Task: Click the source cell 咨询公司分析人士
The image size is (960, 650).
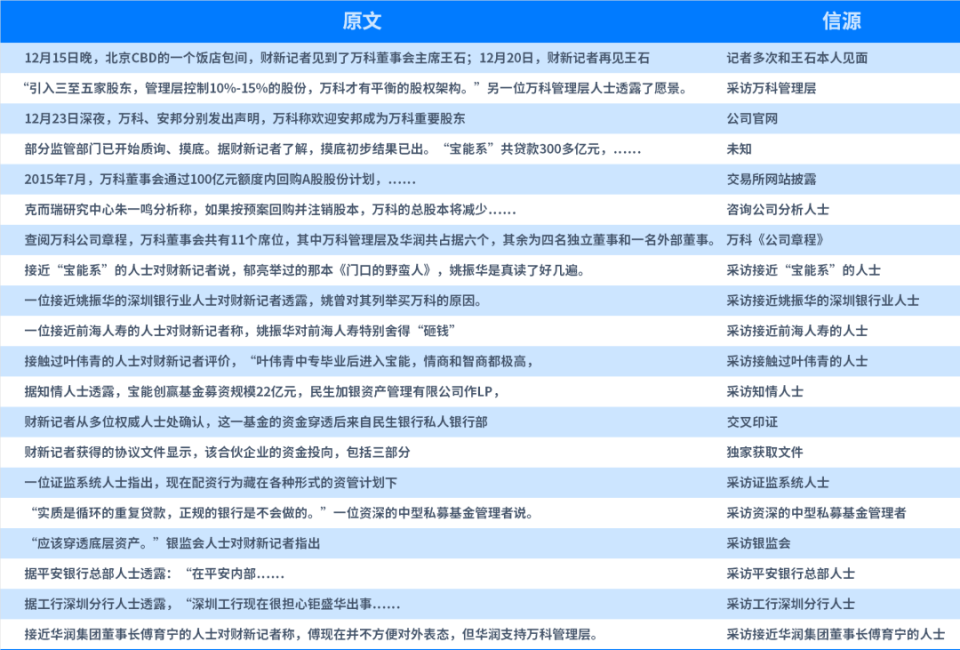Action: [x=778, y=209]
